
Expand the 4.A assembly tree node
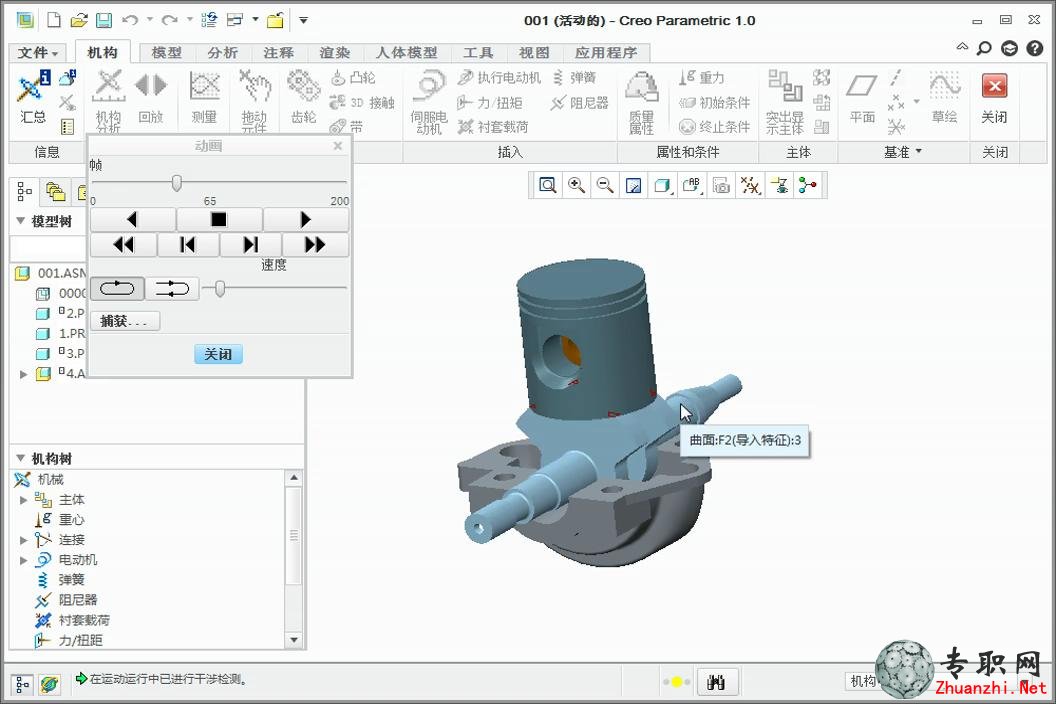[24, 374]
